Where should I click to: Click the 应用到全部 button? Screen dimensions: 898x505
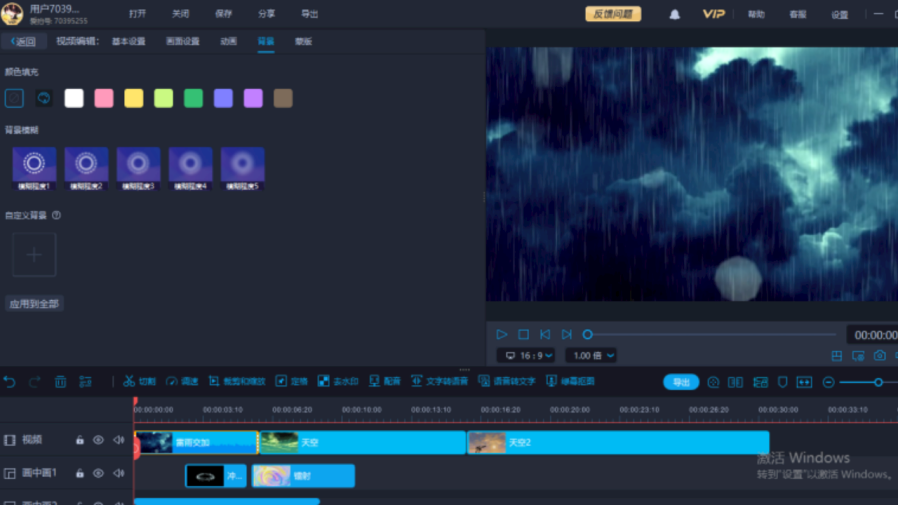click(34, 303)
